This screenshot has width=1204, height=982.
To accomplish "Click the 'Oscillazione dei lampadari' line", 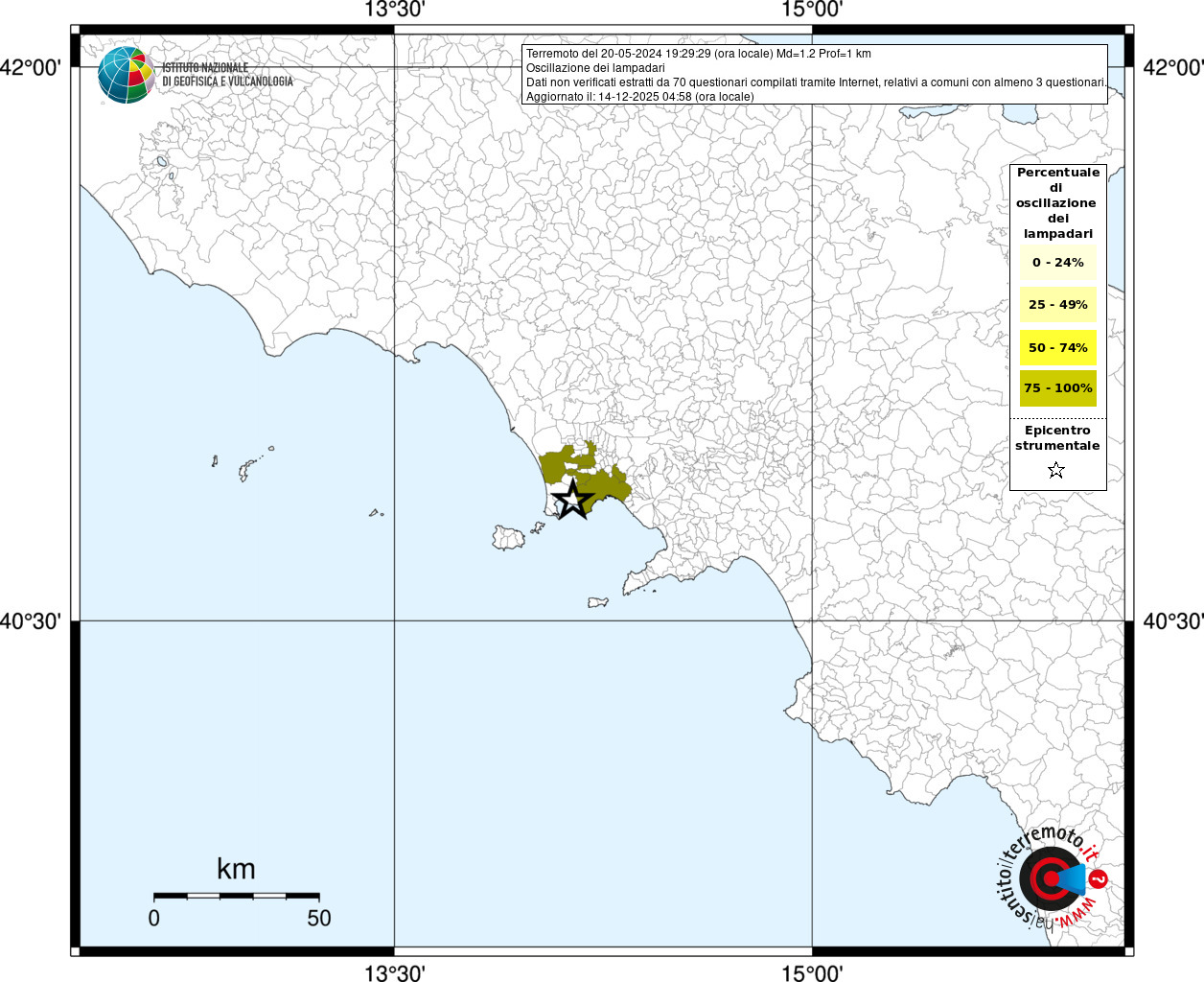I will click(595, 68).
